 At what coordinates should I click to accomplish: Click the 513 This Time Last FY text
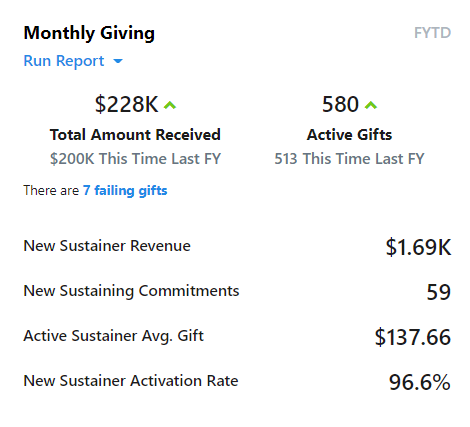[349, 159]
